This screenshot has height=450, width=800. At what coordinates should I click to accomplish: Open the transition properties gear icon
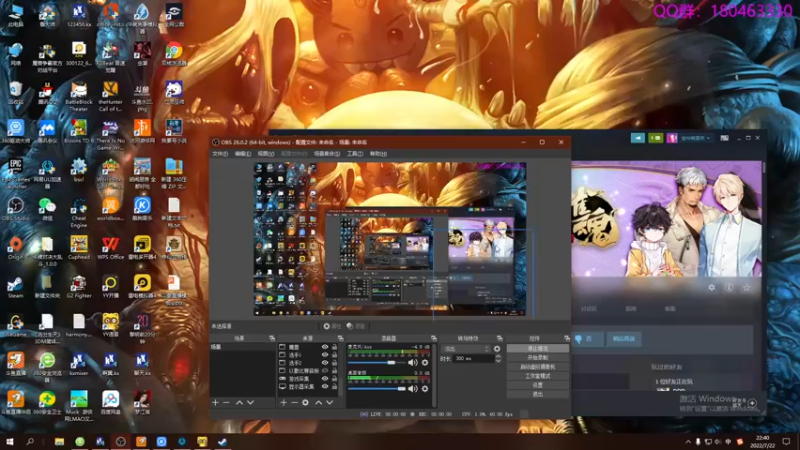point(497,349)
